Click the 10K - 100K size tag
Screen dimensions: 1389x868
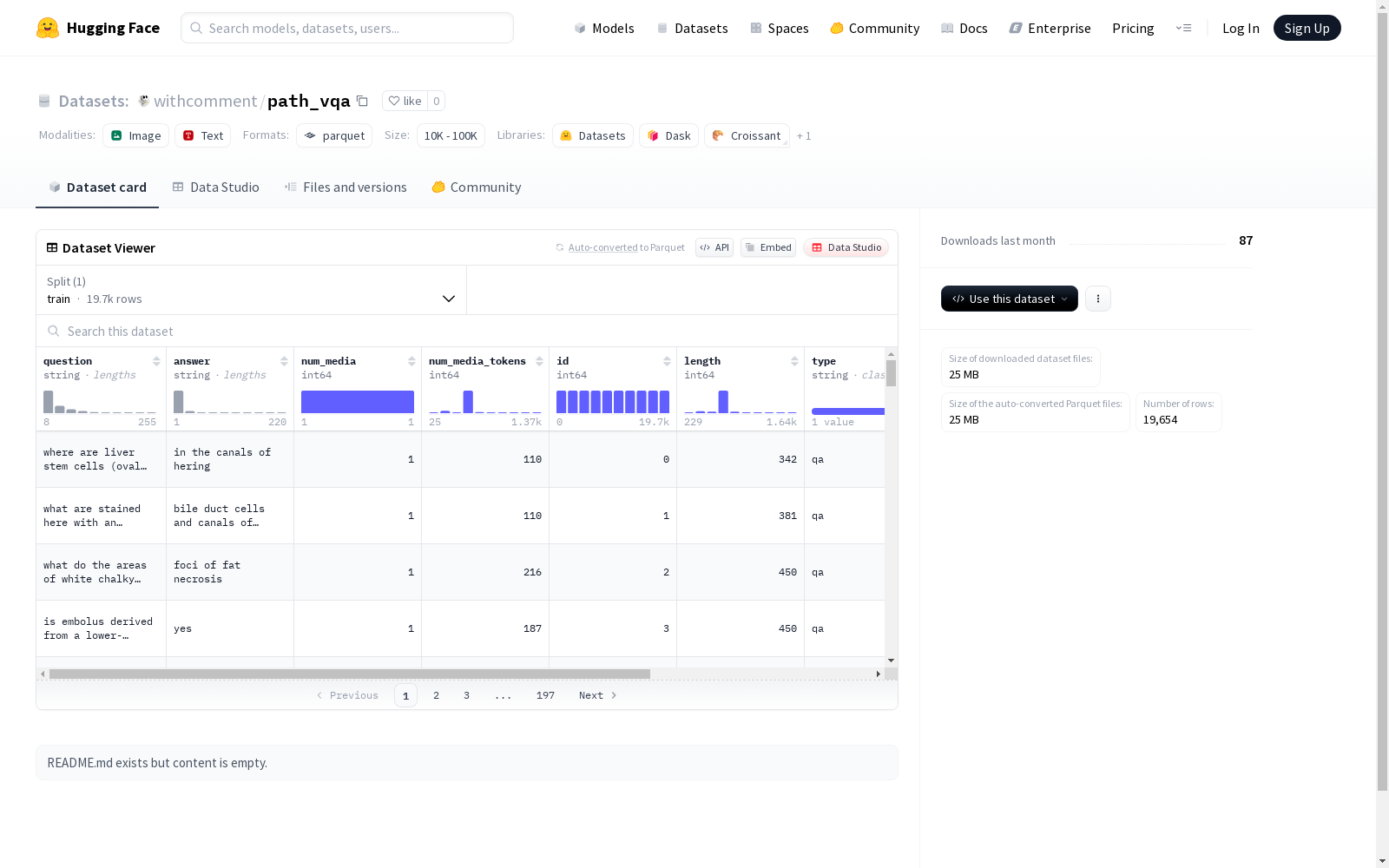(x=451, y=135)
